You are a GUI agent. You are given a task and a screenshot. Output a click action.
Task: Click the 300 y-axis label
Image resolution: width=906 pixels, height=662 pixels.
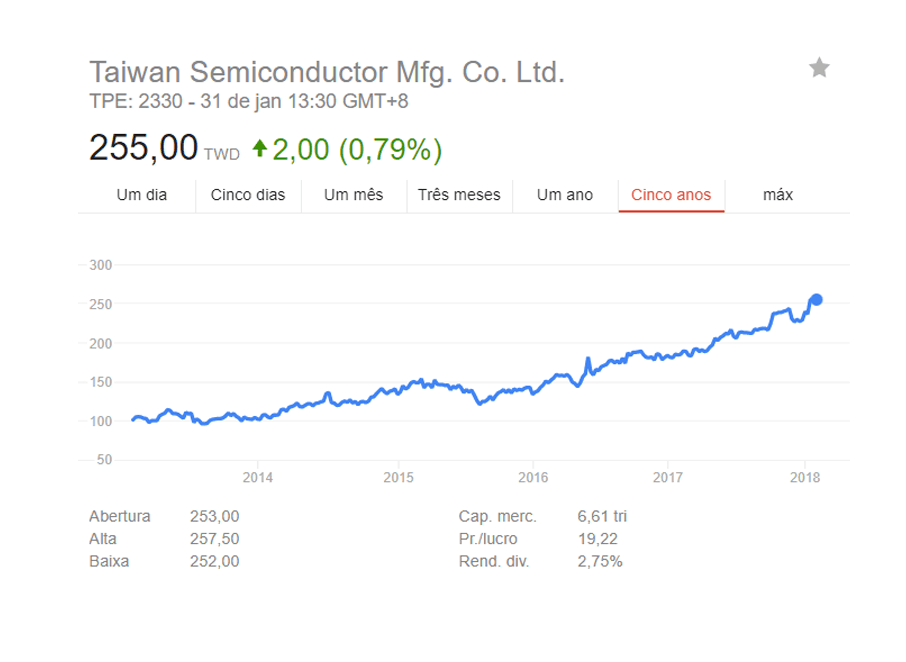pyautogui.click(x=101, y=265)
